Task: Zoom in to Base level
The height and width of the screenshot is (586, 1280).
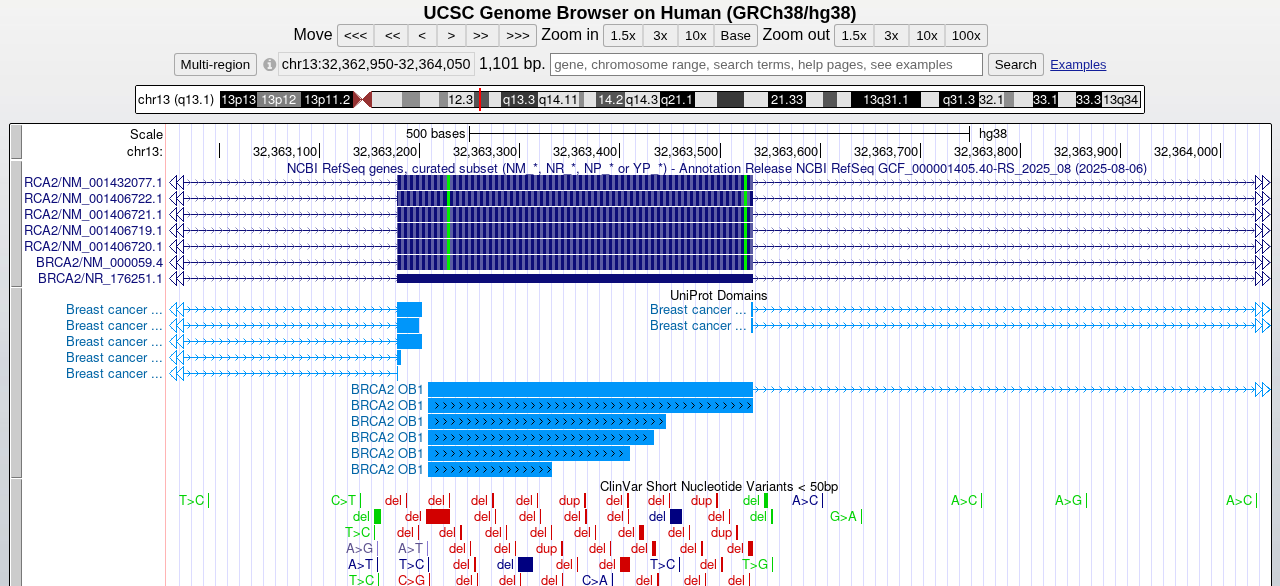Action: click(735, 36)
